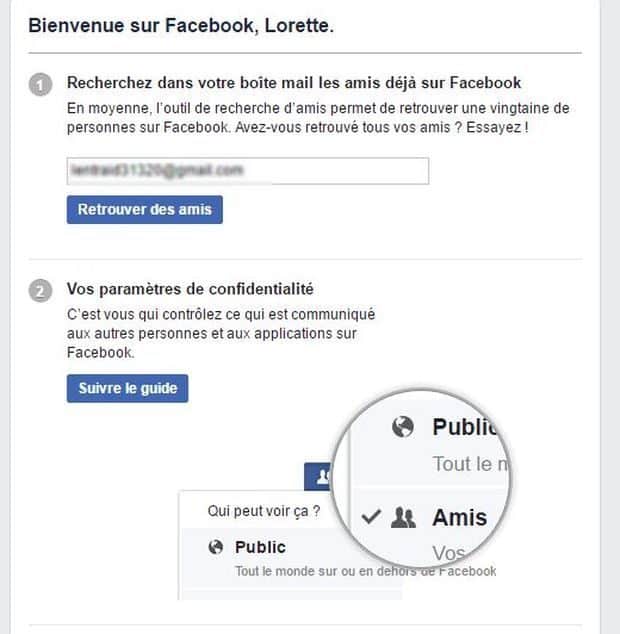Choose Public in the small audience menu
This screenshot has height=634, width=620.
pos(260,547)
